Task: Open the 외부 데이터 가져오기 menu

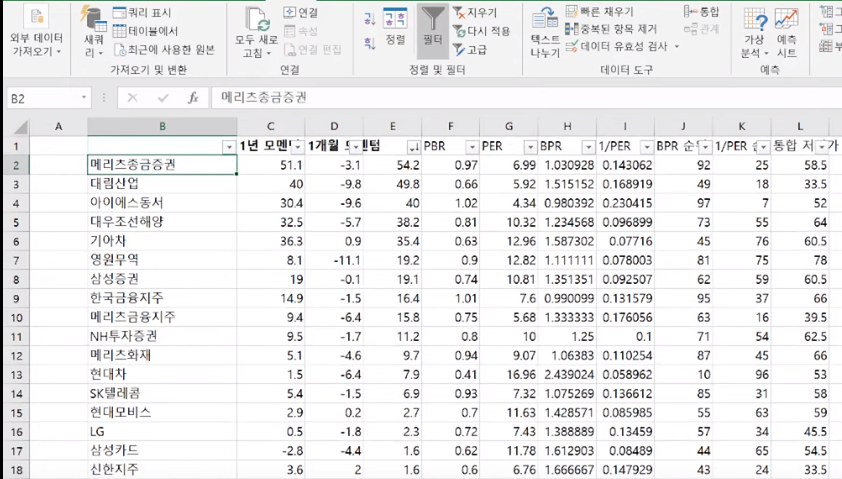Action: 37,32
